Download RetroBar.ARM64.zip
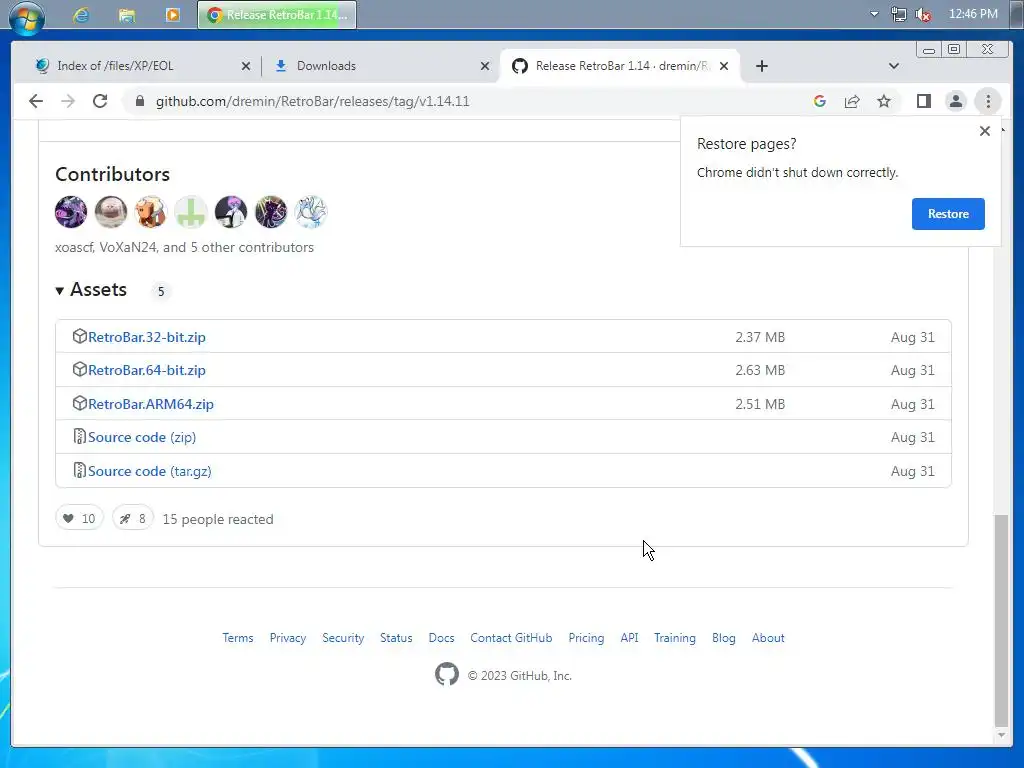 [x=151, y=404]
